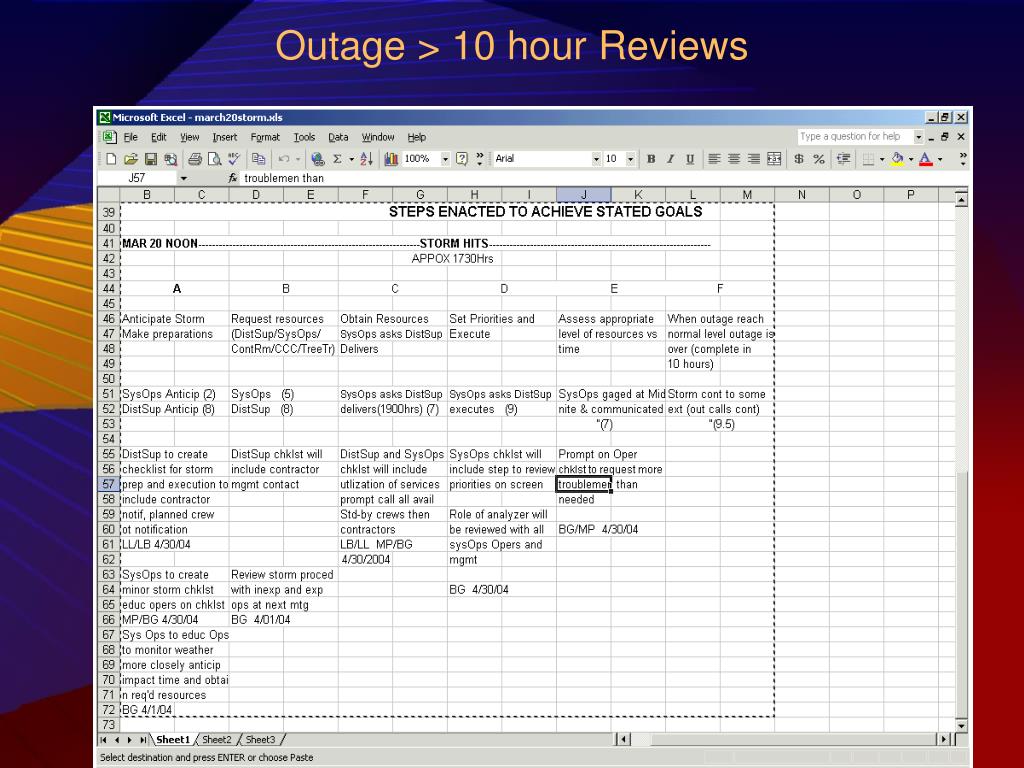Open the File menu

(131, 137)
